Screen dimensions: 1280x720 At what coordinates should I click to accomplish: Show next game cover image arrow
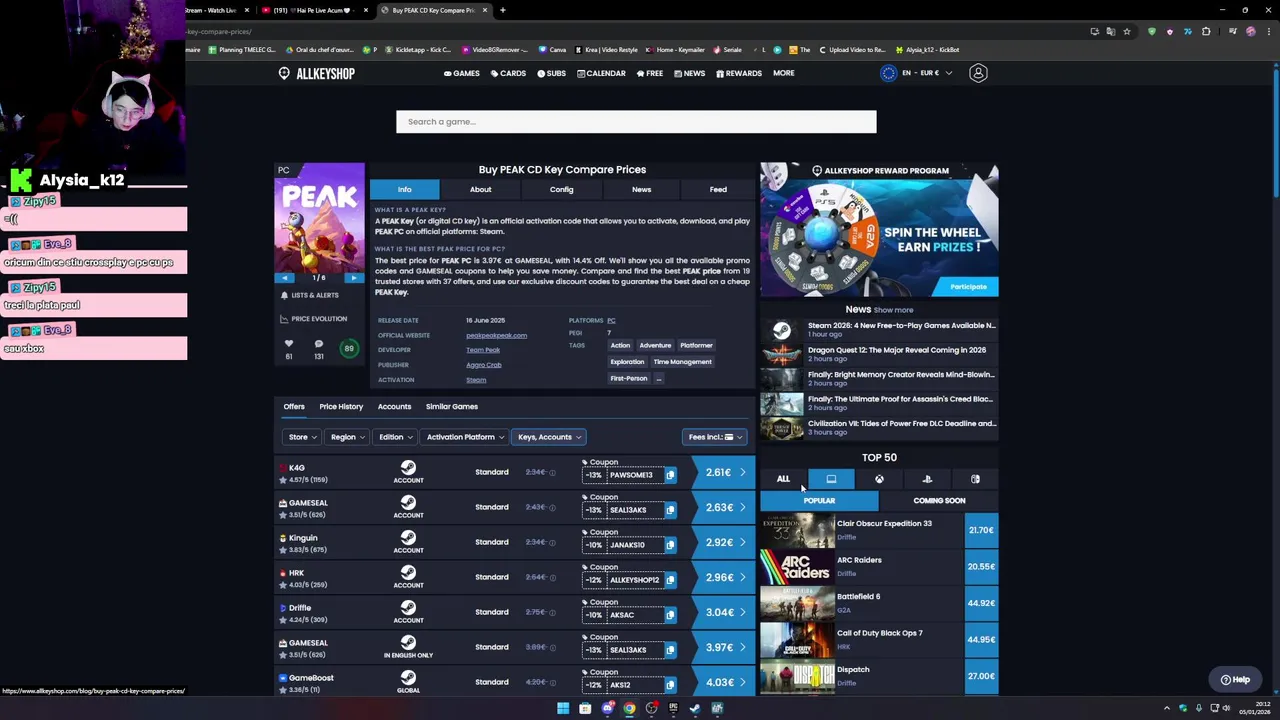(x=353, y=278)
